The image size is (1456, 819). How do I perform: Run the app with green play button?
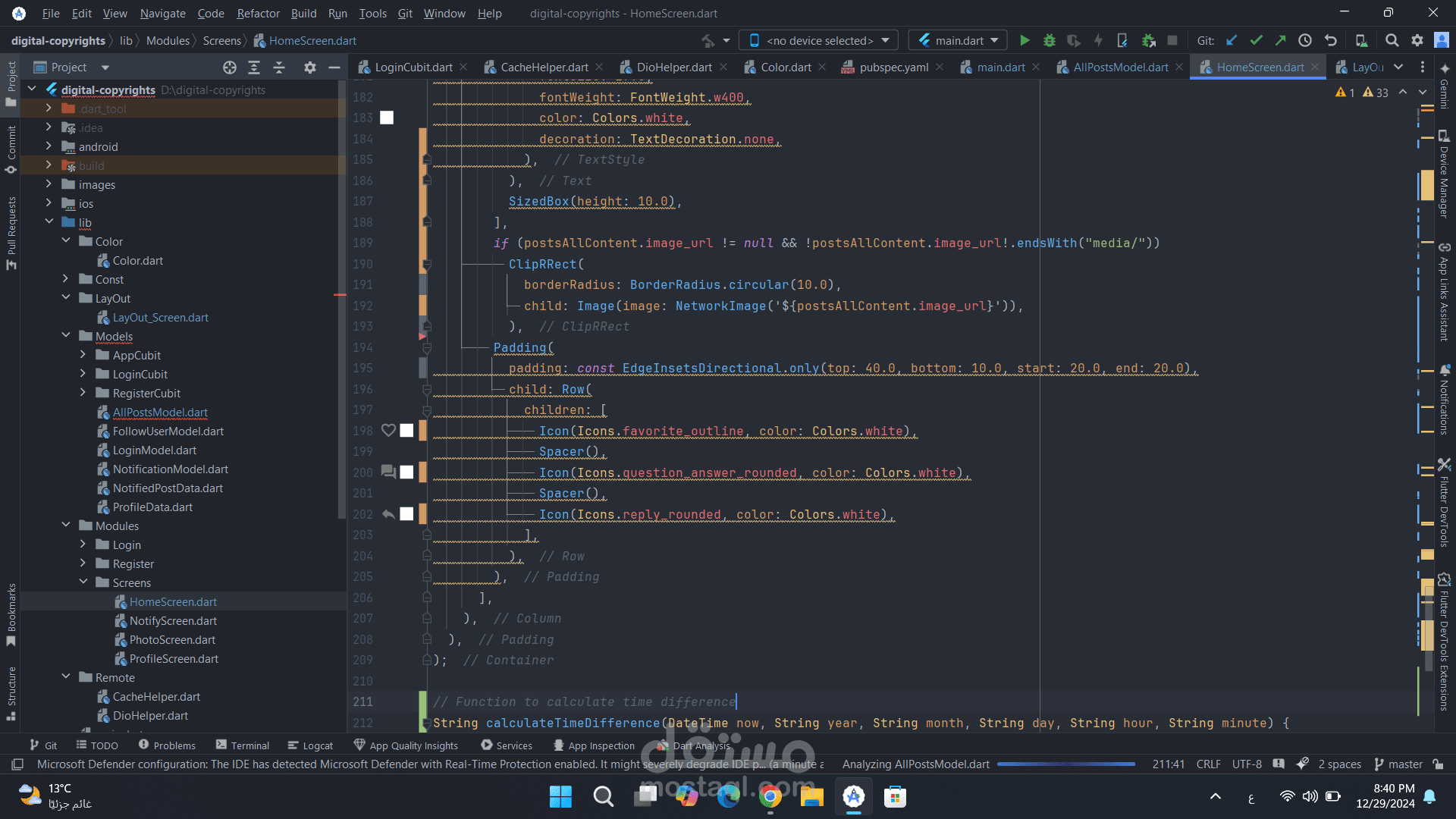[1025, 41]
